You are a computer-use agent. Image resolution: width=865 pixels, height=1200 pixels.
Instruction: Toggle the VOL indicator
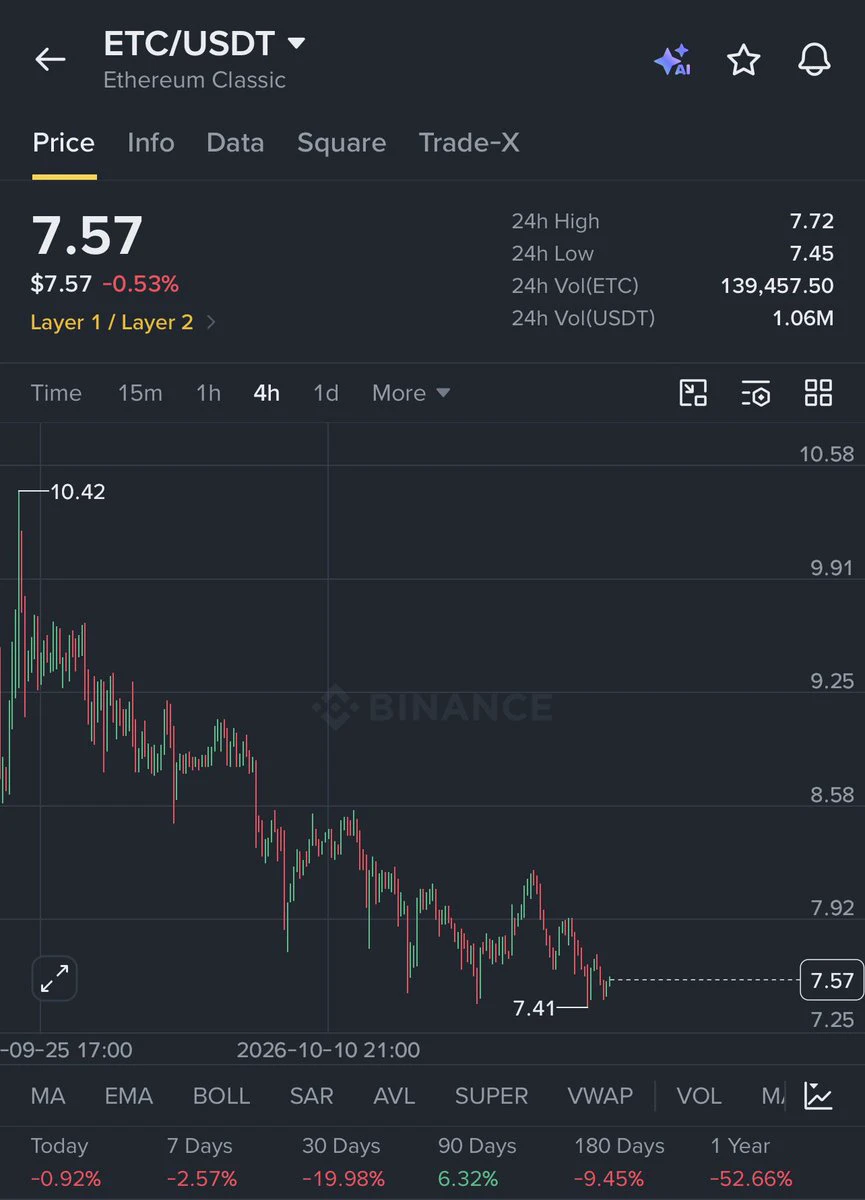pyautogui.click(x=699, y=1096)
